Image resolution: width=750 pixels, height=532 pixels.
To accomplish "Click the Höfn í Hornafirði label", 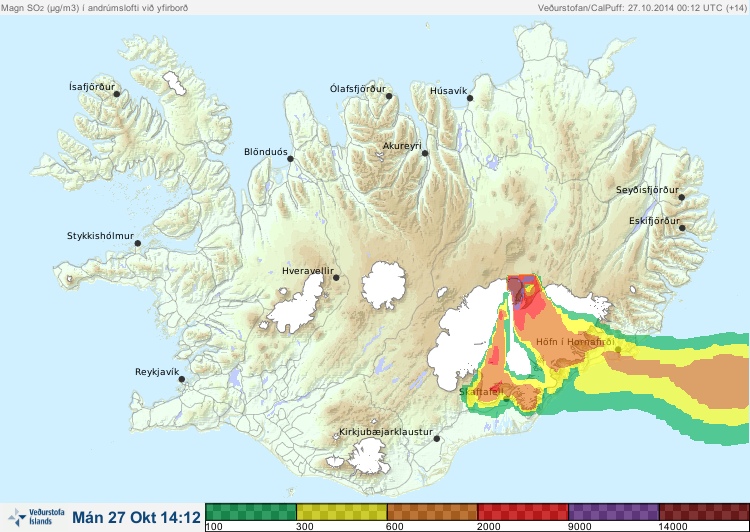I will [575, 342].
